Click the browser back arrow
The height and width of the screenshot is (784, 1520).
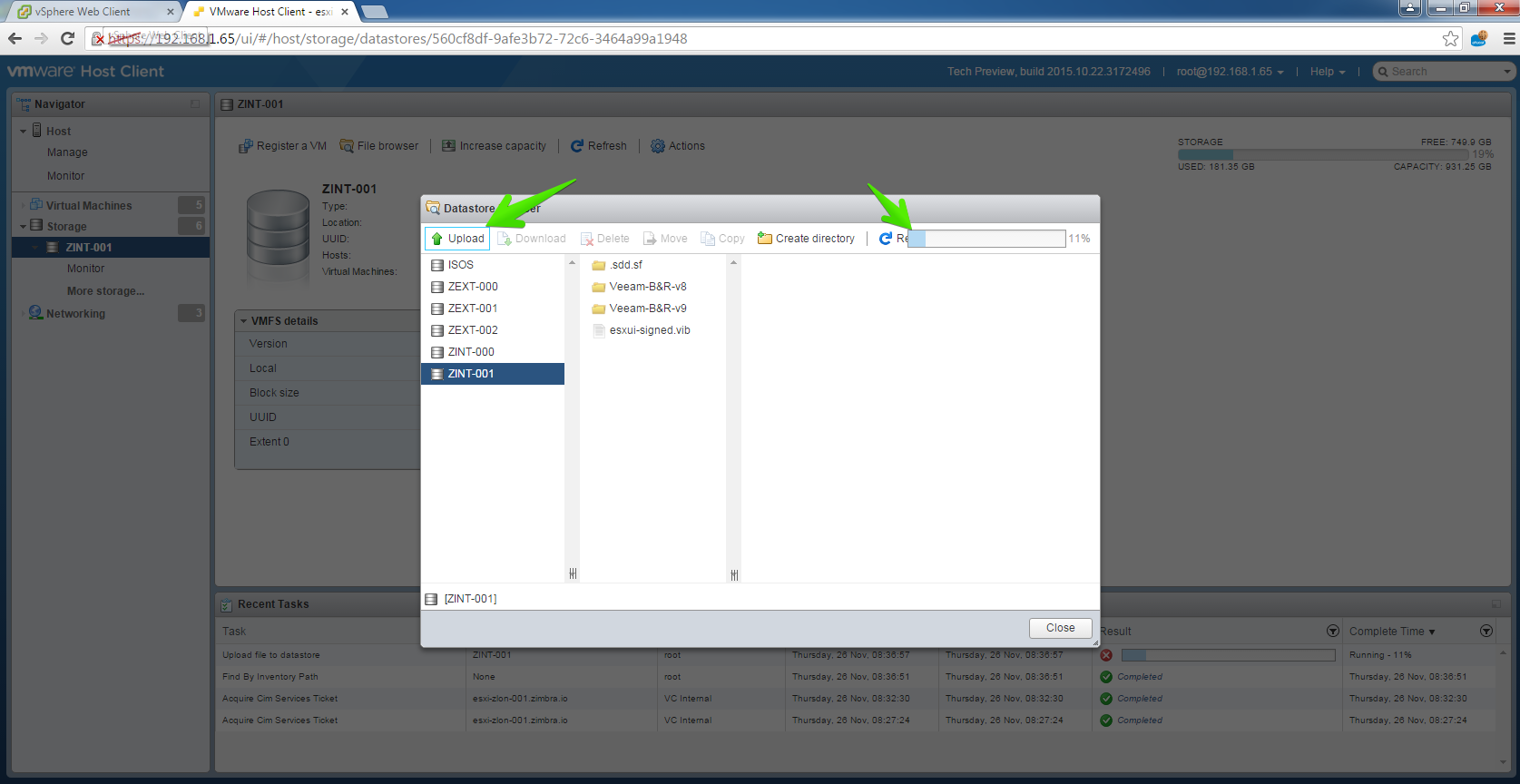coord(15,38)
